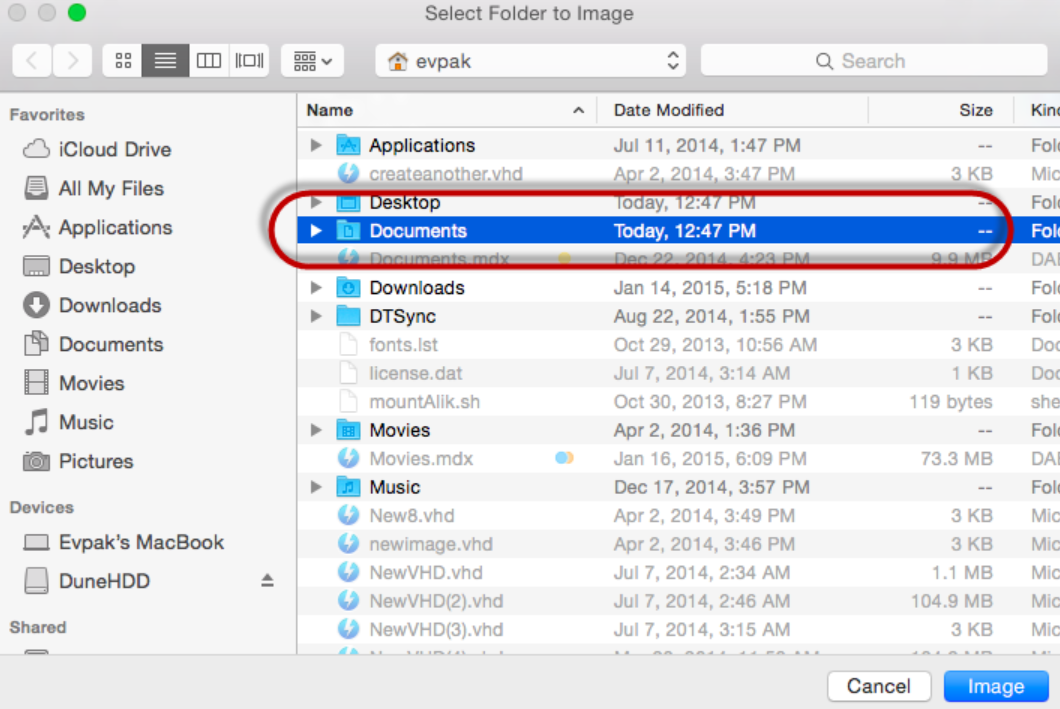Screen dimensions: 1060x709
Task: Switch to column view mode
Action: (208, 61)
